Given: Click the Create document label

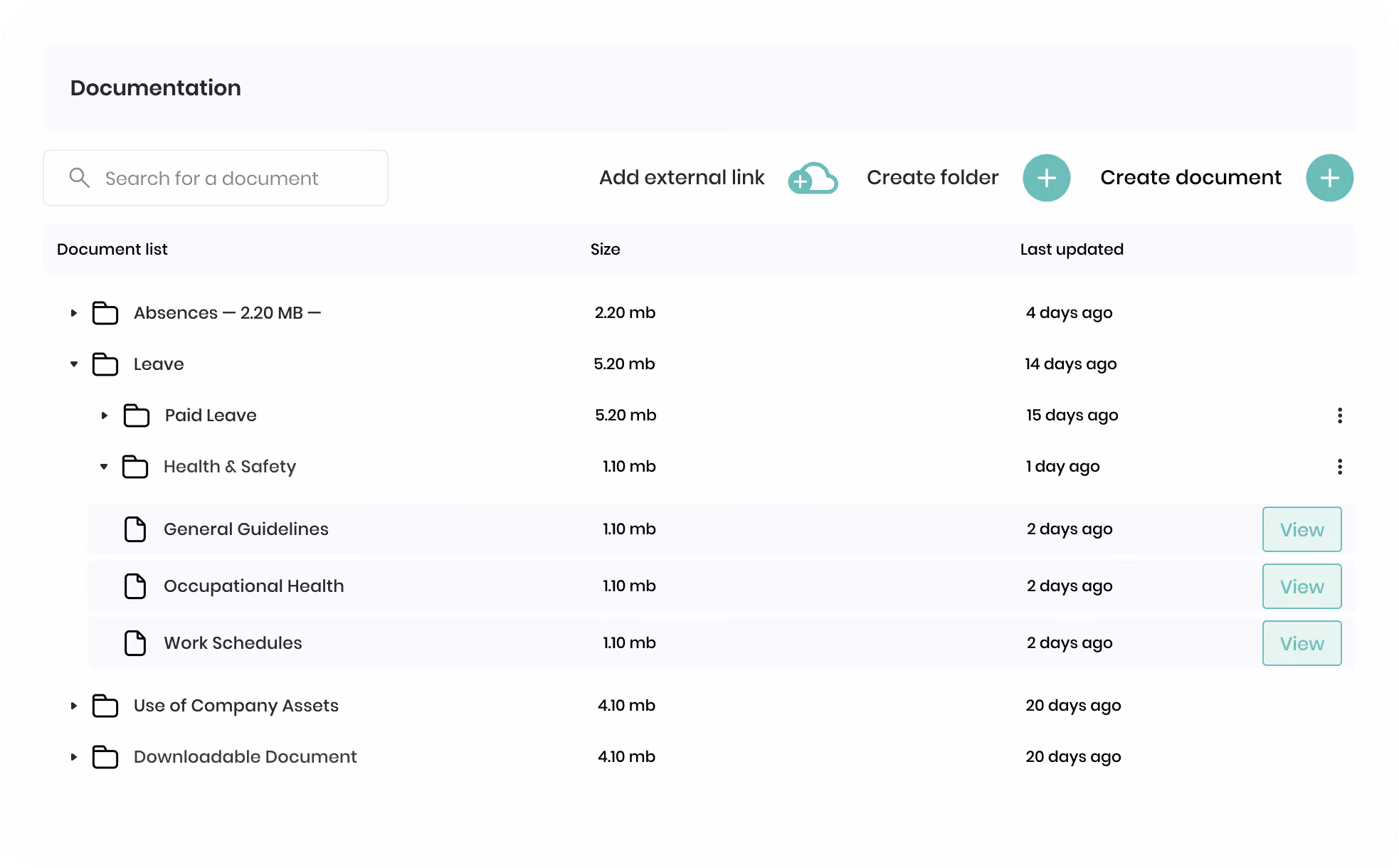Looking at the screenshot, I should pyautogui.click(x=1191, y=178).
